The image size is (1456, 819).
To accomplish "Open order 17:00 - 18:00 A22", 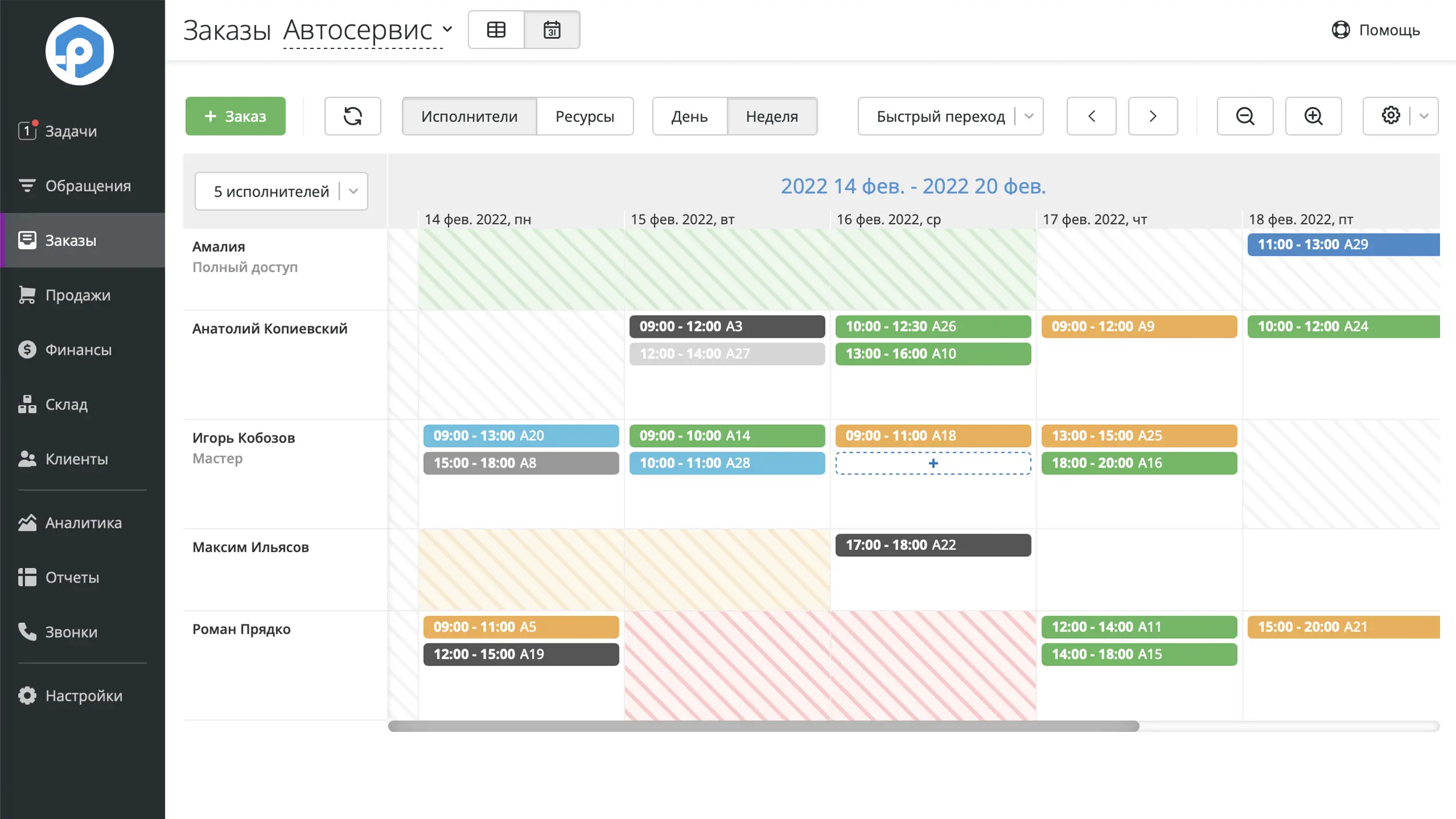I will click(933, 545).
